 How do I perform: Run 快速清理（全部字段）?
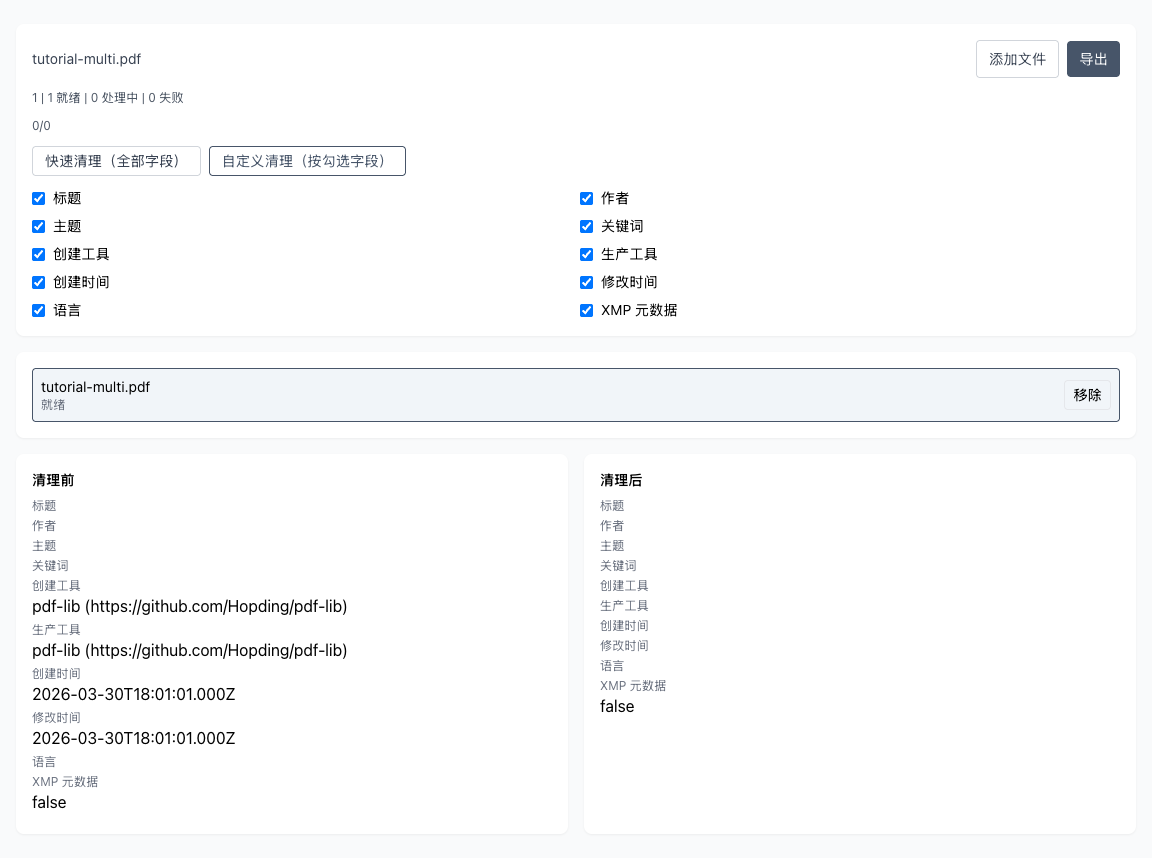[x=116, y=160]
